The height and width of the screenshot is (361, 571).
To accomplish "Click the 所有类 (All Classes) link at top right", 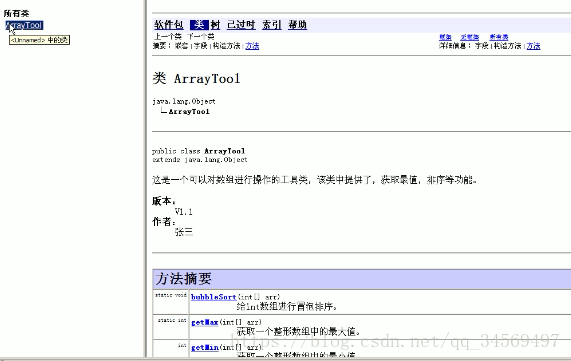I will 499,37.
